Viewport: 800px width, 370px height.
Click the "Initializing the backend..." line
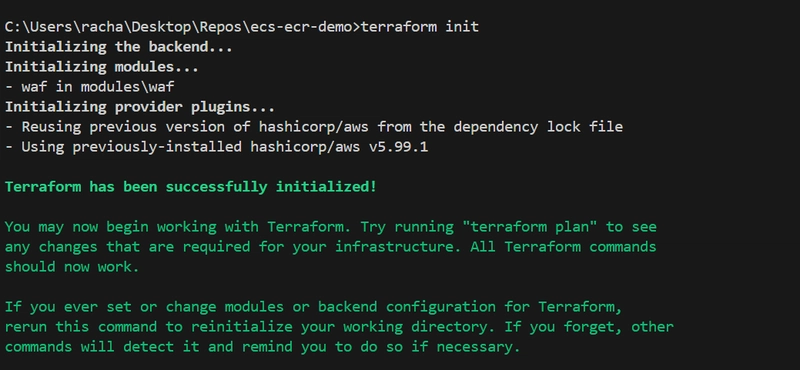pyautogui.click(x=119, y=47)
